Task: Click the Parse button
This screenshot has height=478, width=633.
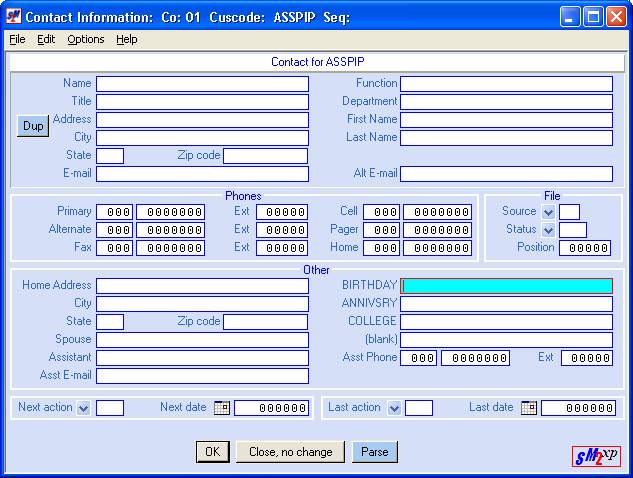Action: click(x=375, y=452)
